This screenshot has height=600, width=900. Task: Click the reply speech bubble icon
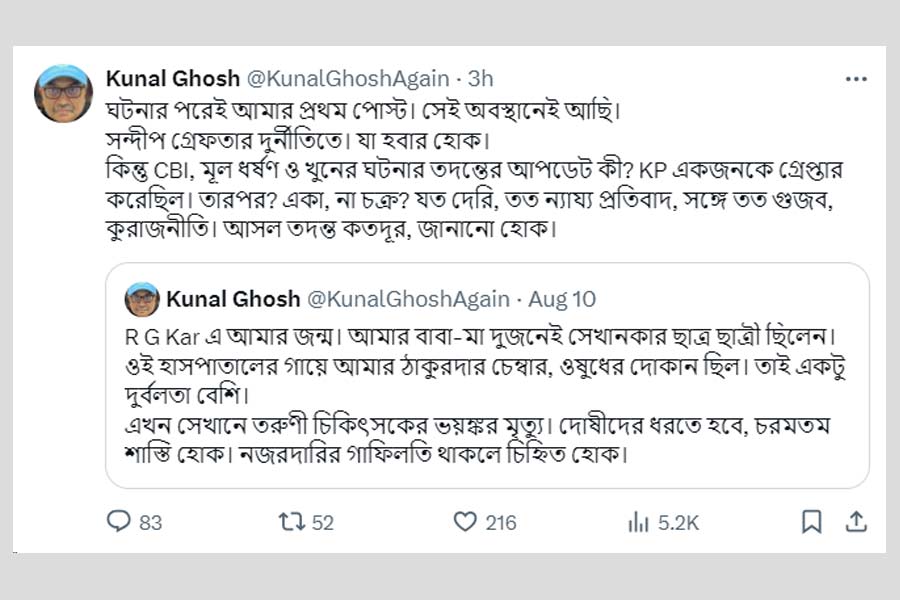point(118,521)
